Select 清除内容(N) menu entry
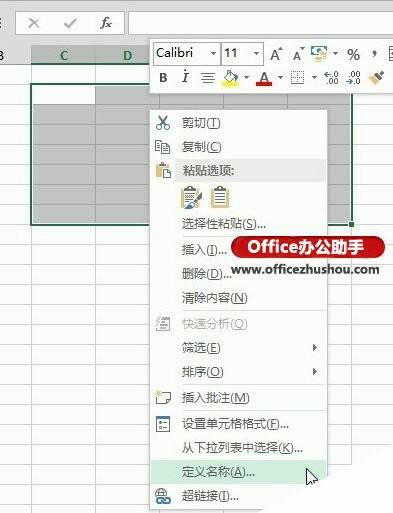The height and width of the screenshot is (513, 393). (238, 298)
